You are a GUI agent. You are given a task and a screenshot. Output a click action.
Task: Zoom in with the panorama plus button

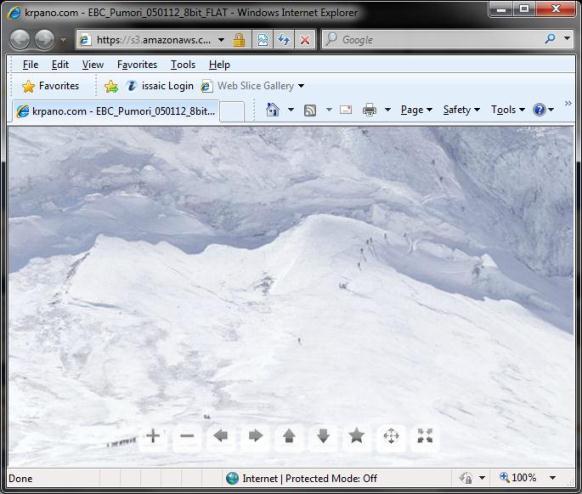153,436
